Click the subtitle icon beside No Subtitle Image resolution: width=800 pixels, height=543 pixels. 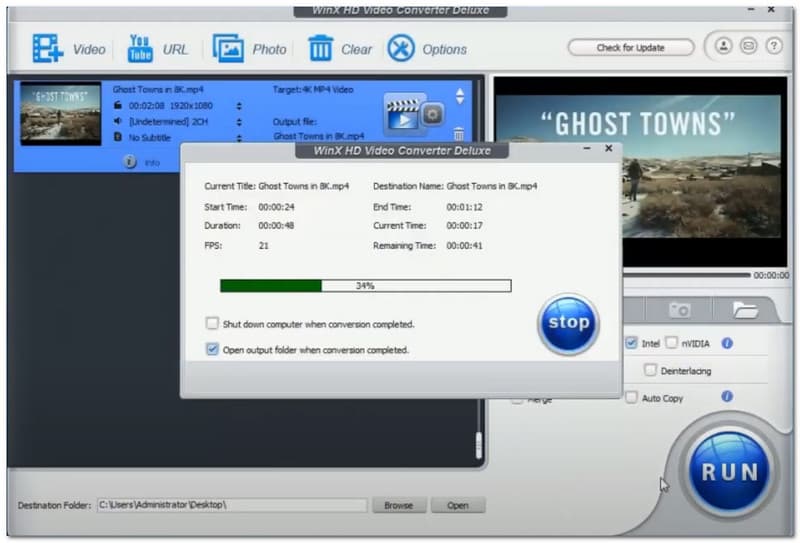[118, 137]
